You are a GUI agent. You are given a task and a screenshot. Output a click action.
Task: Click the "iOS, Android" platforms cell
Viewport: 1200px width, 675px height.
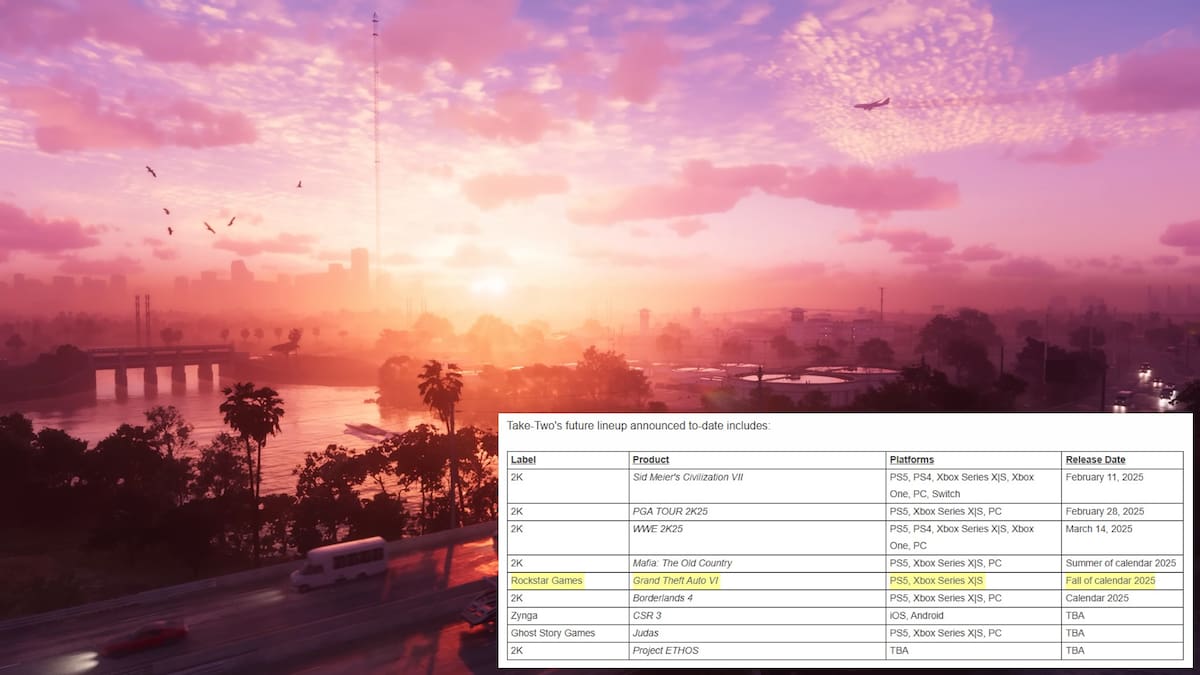[916, 615]
